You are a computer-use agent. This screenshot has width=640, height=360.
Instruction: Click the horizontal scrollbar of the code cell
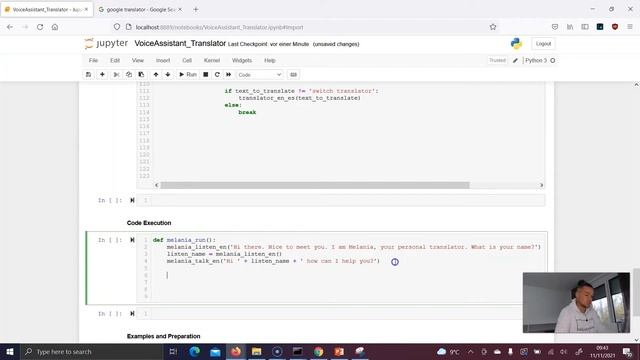(315, 185)
